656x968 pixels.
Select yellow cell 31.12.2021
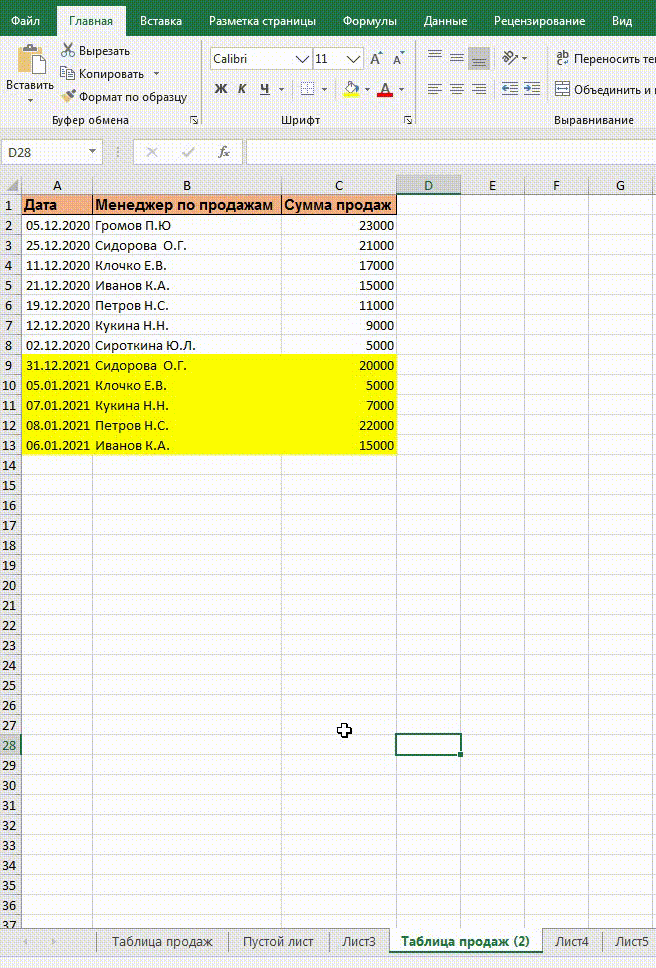pyautogui.click(x=57, y=365)
